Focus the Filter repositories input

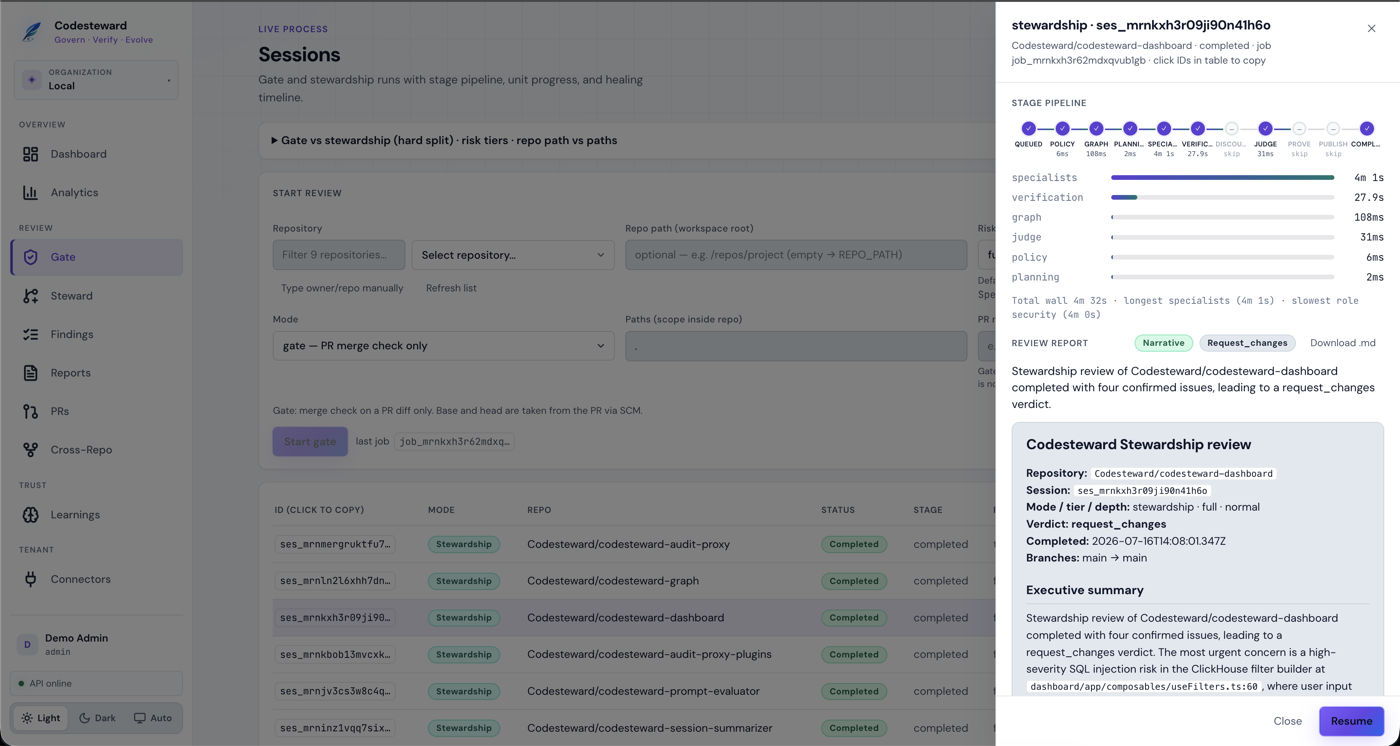(x=339, y=255)
